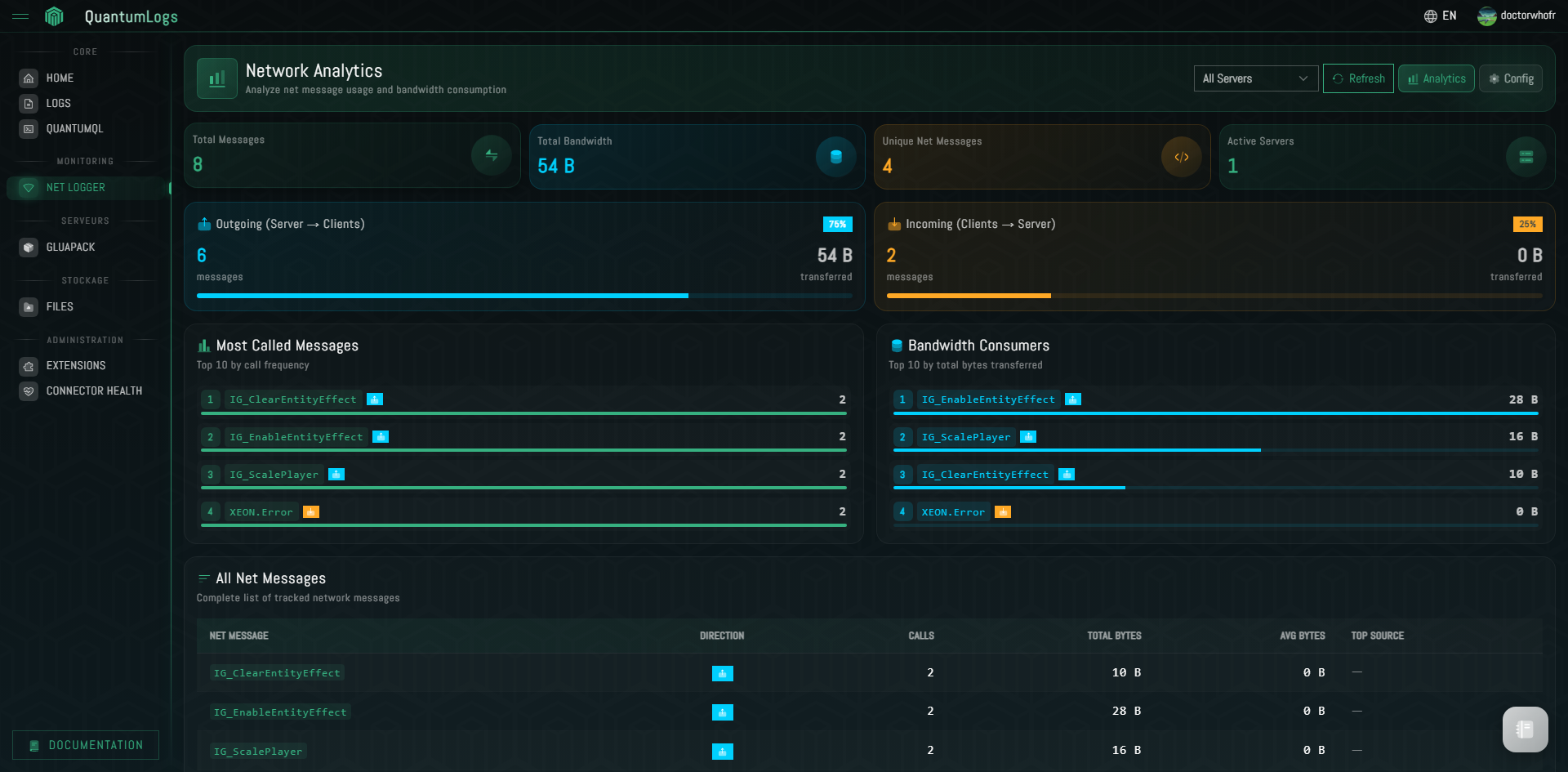Click the Total Bytes column header

click(1114, 636)
